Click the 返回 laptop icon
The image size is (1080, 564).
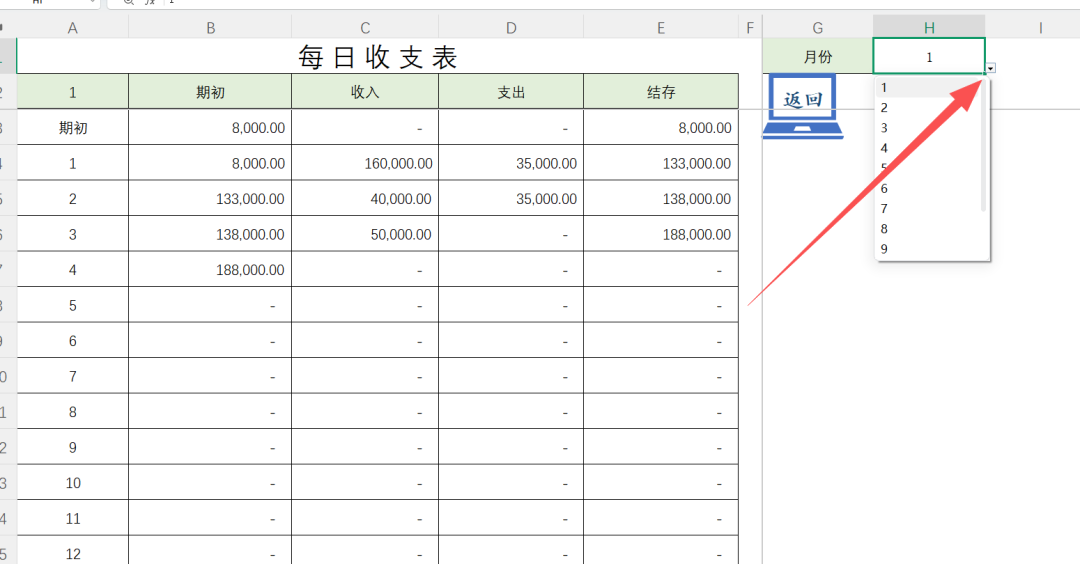click(x=802, y=106)
